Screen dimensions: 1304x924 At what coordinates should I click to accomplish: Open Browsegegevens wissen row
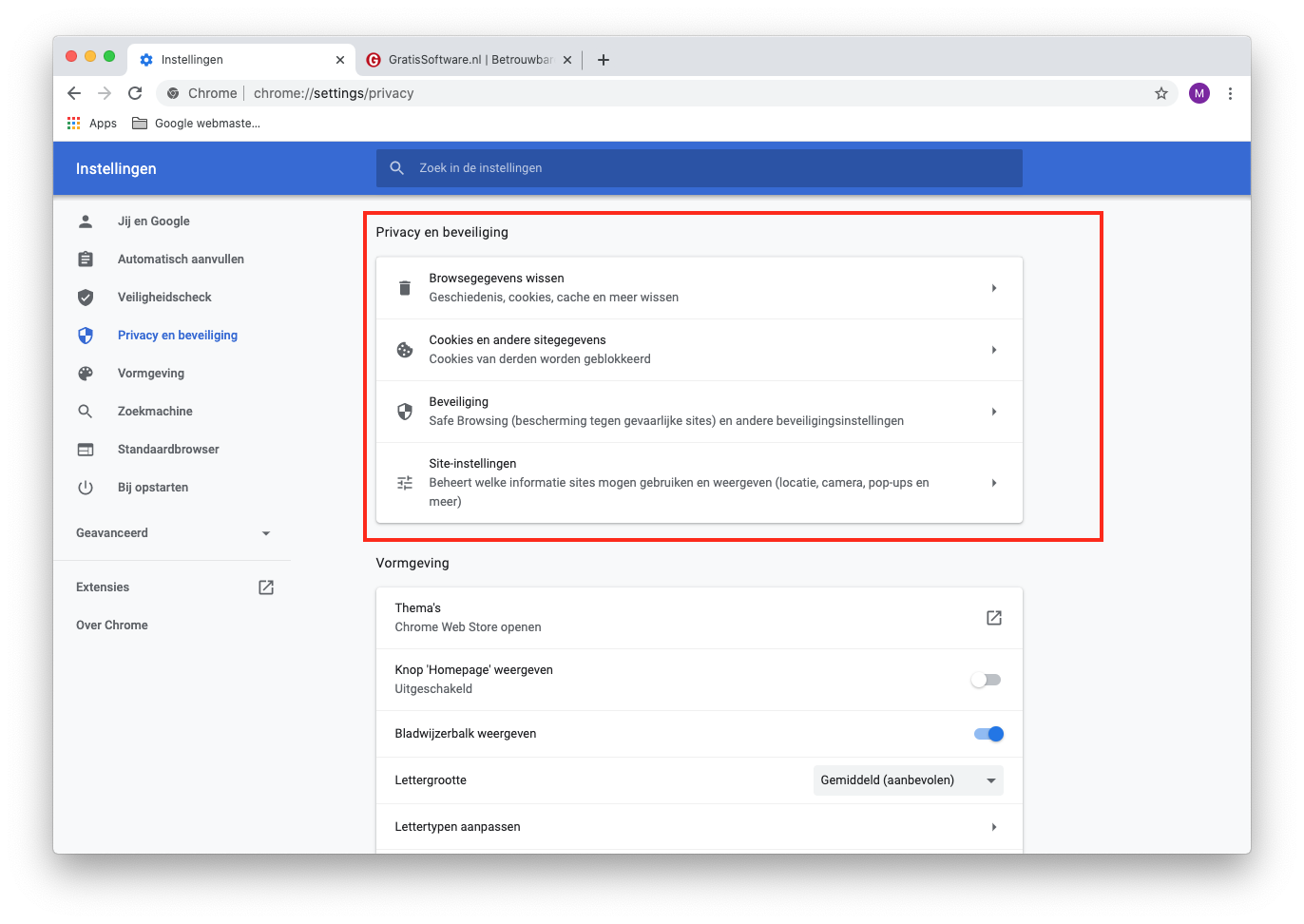tap(699, 288)
